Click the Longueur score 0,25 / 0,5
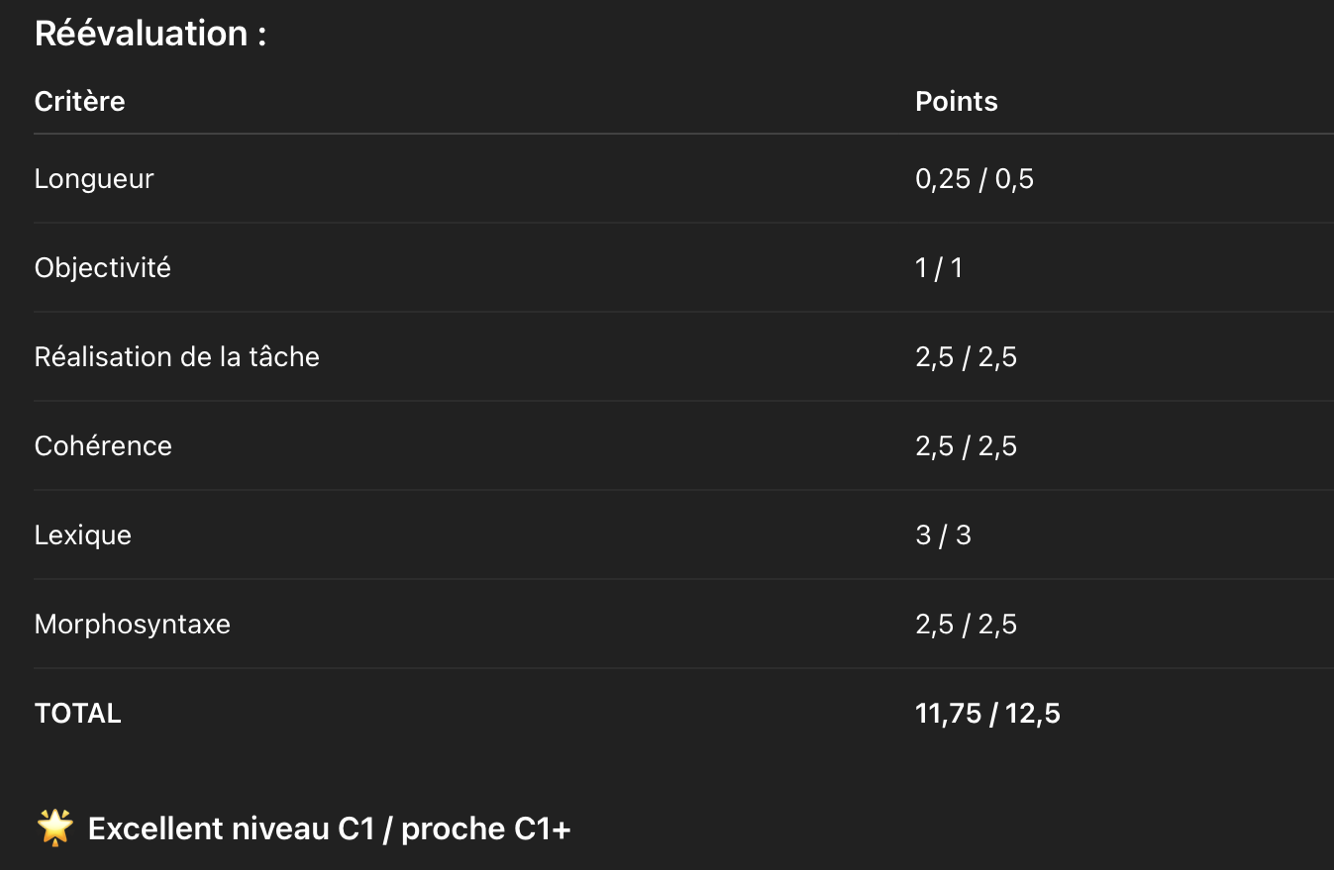Image resolution: width=1334 pixels, height=870 pixels. coord(974,179)
